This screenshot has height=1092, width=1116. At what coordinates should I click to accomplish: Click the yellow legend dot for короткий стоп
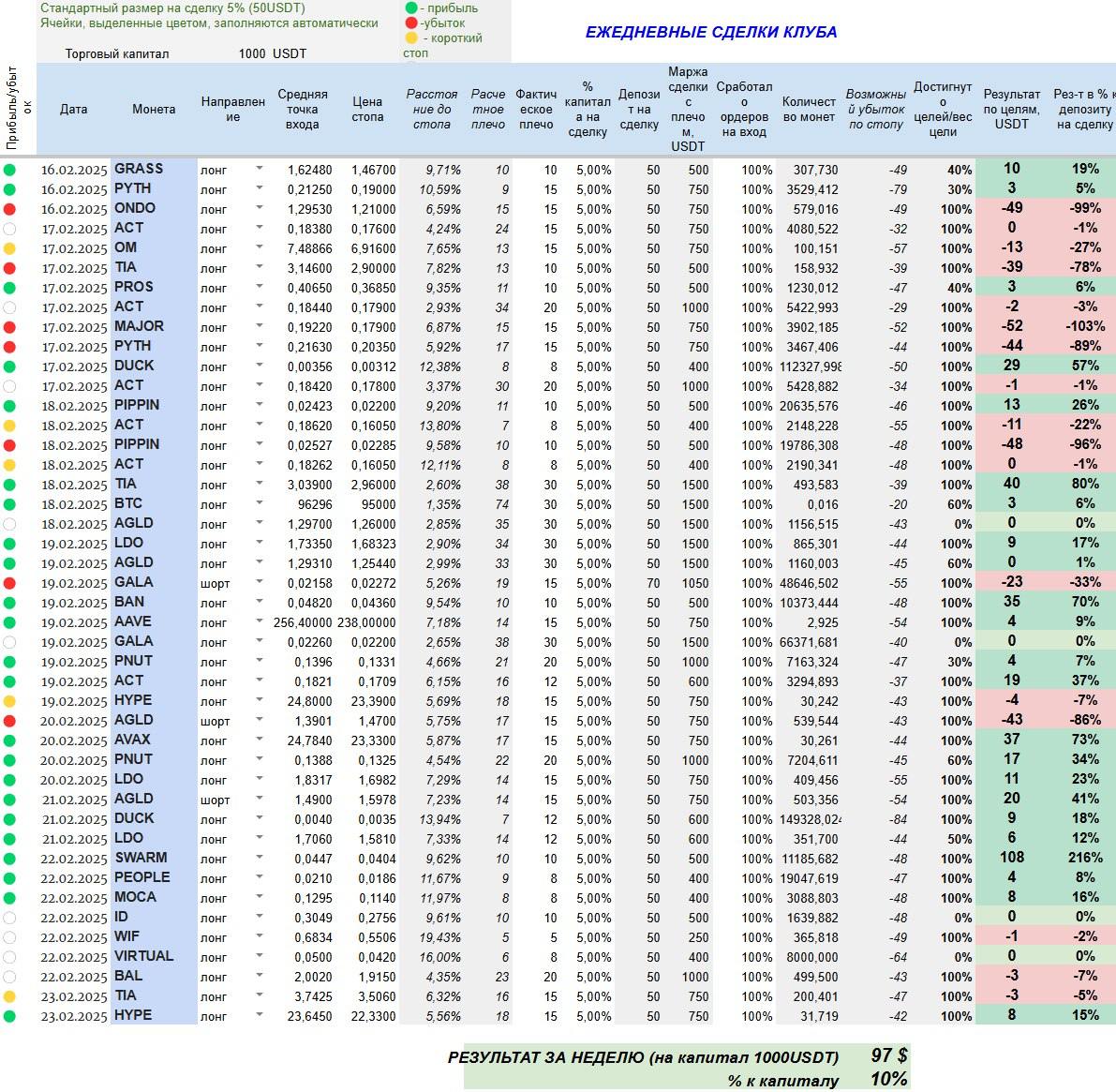(x=411, y=37)
